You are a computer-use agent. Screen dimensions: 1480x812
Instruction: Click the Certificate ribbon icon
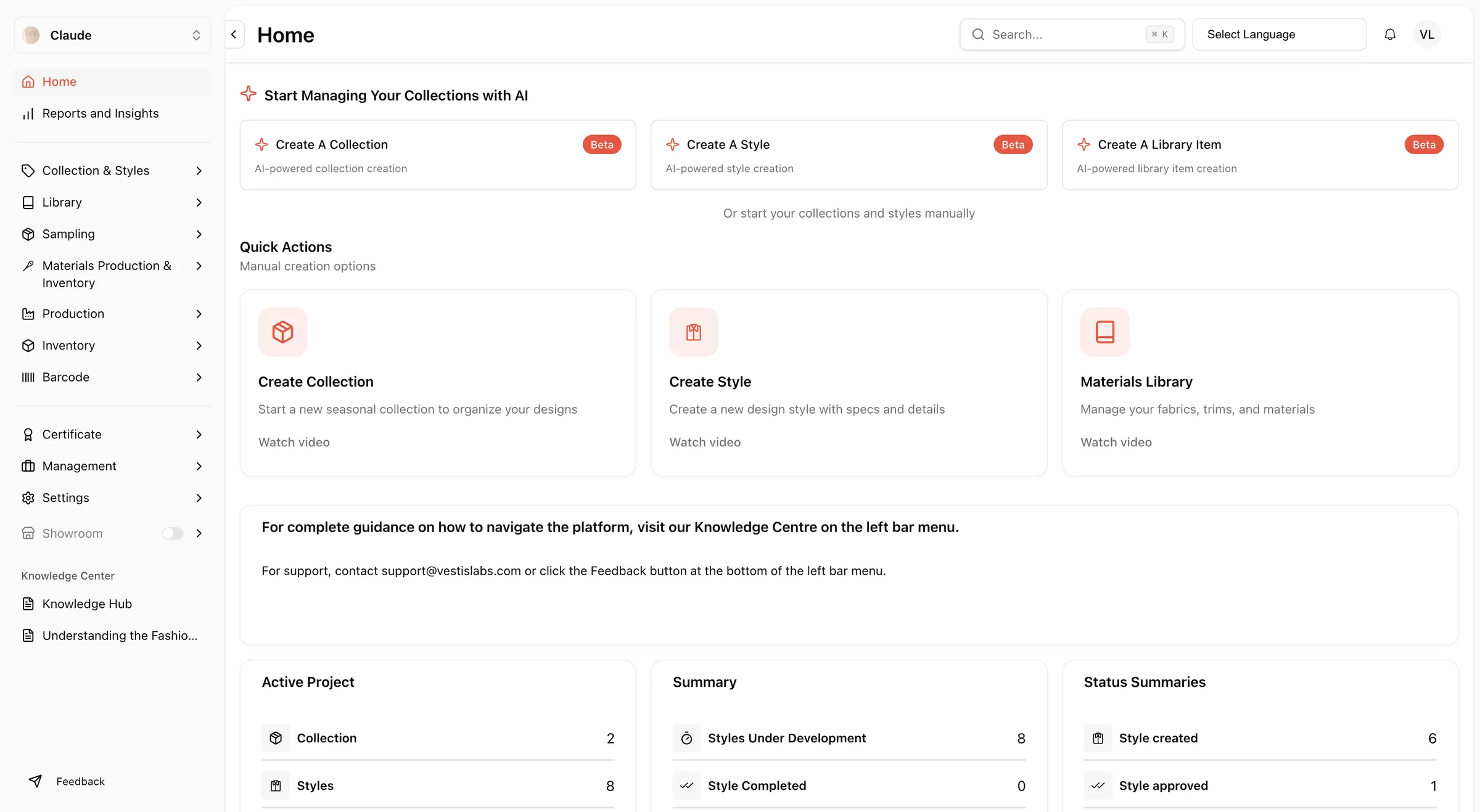pyautogui.click(x=28, y=435)
